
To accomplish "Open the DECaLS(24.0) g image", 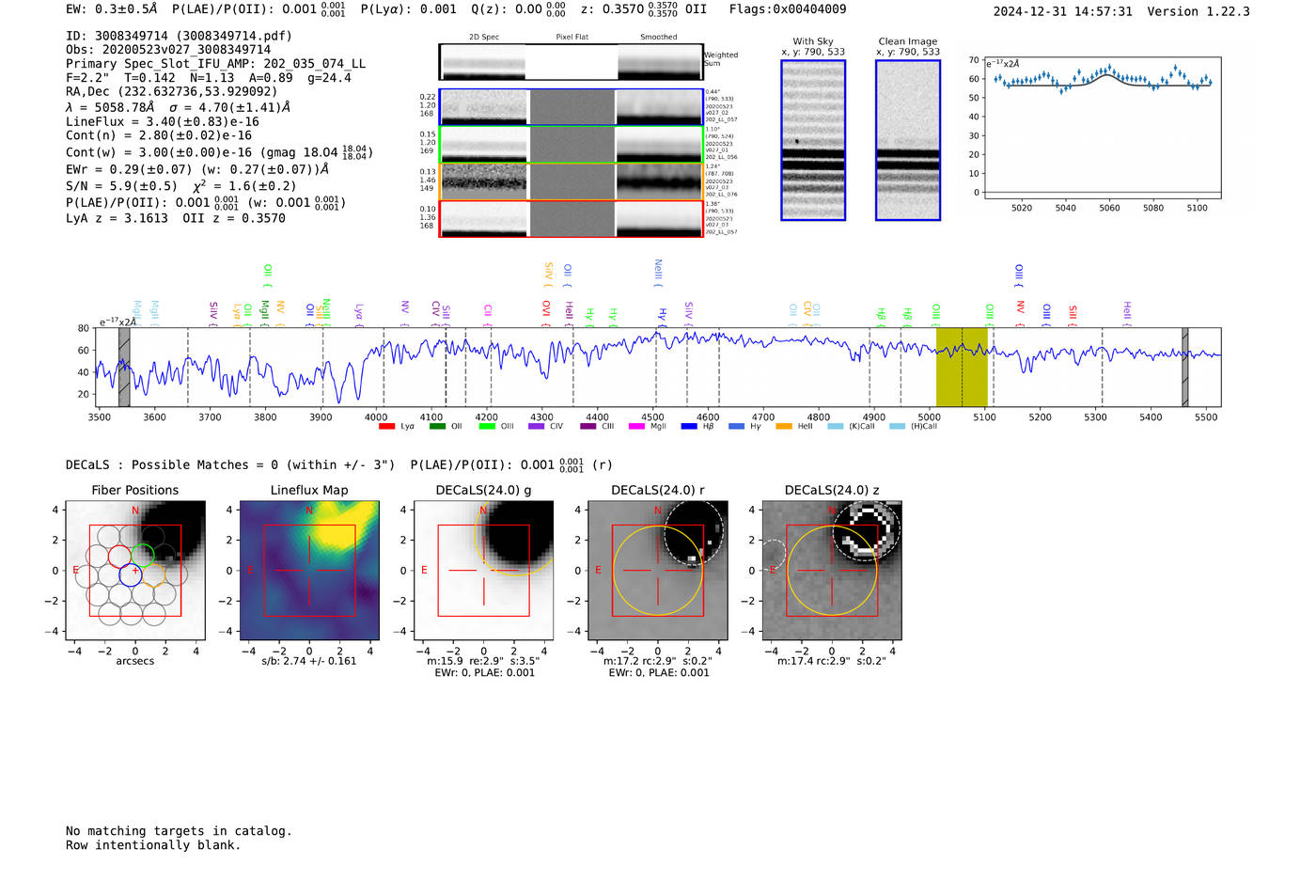I will (484, 571).
